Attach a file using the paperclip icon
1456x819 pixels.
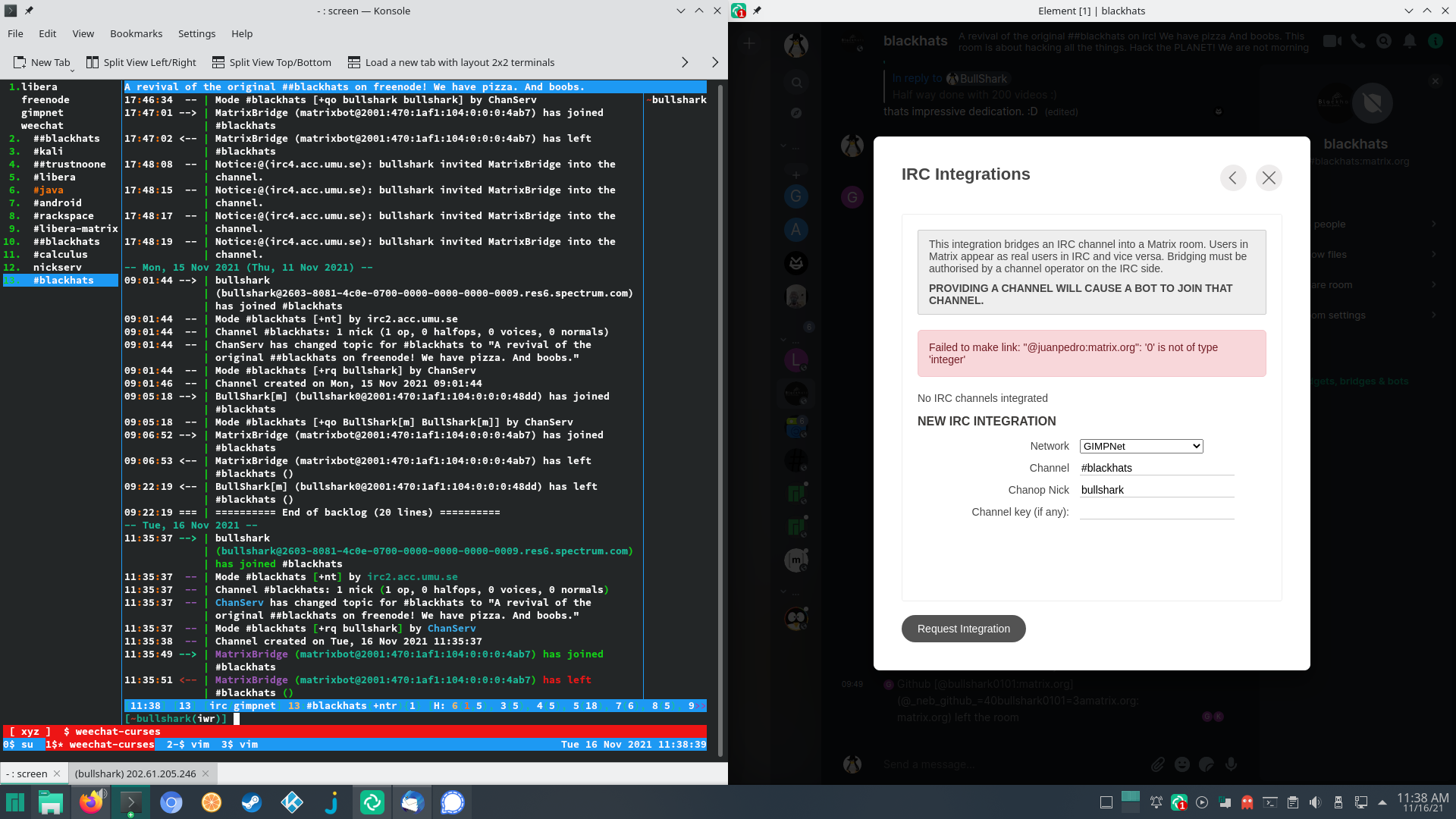(x=1159, y=764)
